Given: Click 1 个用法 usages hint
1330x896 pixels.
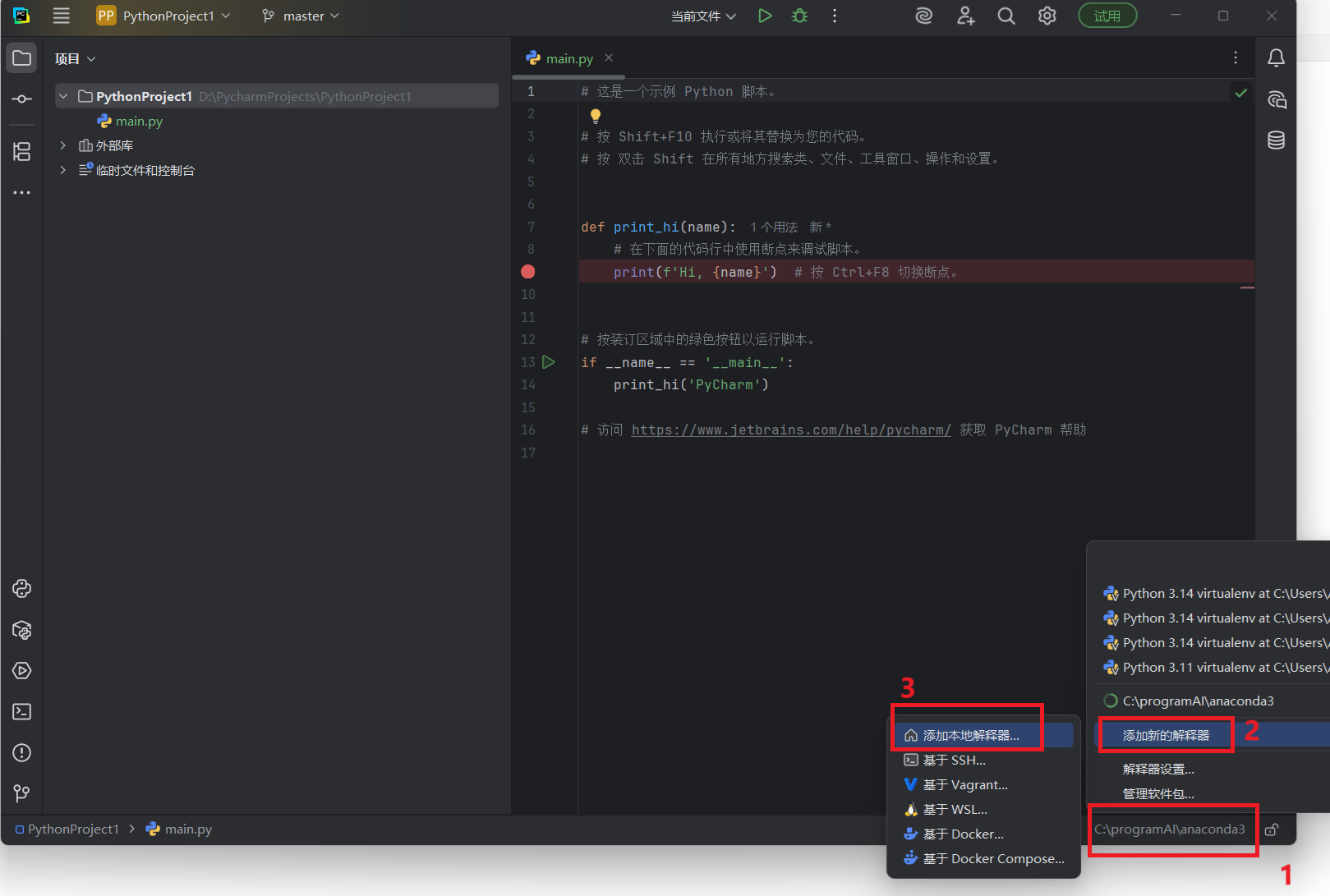Looking at the screenshot, I should (x=773, y=227).
